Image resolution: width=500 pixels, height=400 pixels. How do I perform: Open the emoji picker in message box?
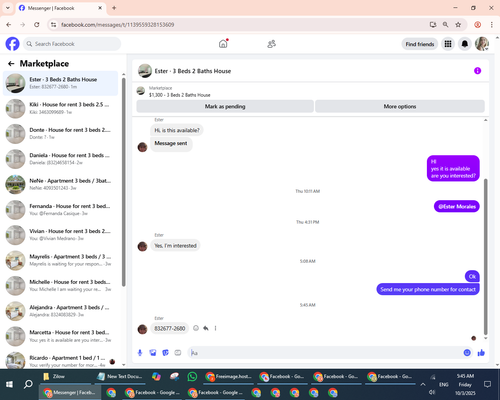click(x=467, y=353)
